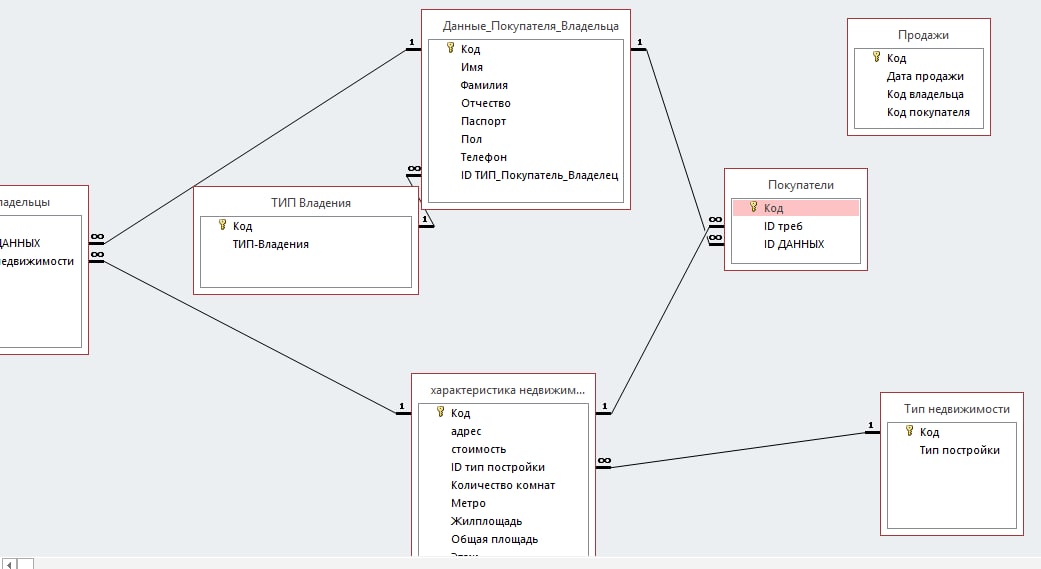Image resolution: width=1041 pixels, height=569 pixels.
Task: Select the адрес field
Action: click(x=466, y=431)
